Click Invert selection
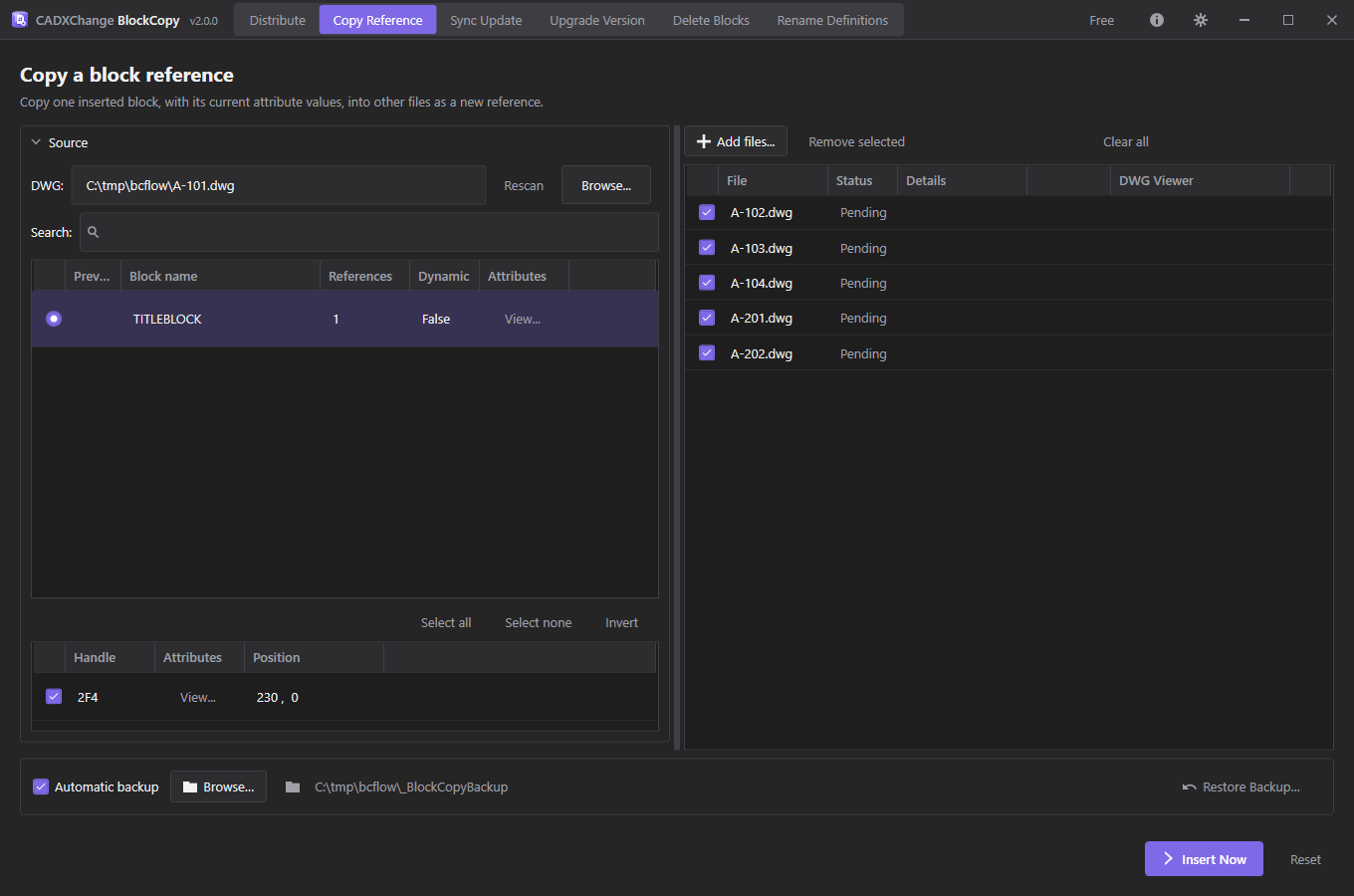 [x=621, y=622]
